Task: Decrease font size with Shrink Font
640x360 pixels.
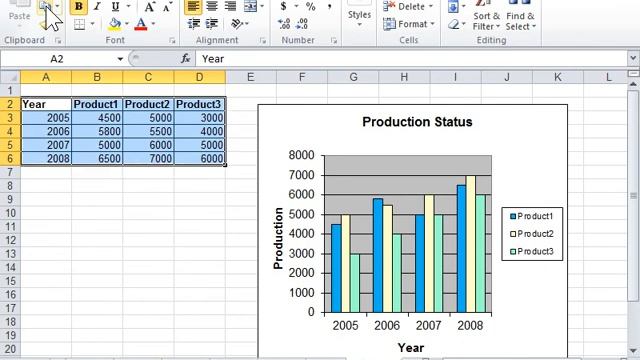Action: click(x=167, y=7)
